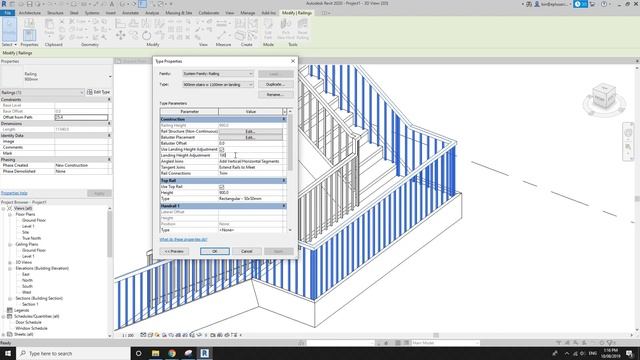The width and height of the screenshot is (640, 360).
Task: Open the File tab
Action: click(7, 13)
